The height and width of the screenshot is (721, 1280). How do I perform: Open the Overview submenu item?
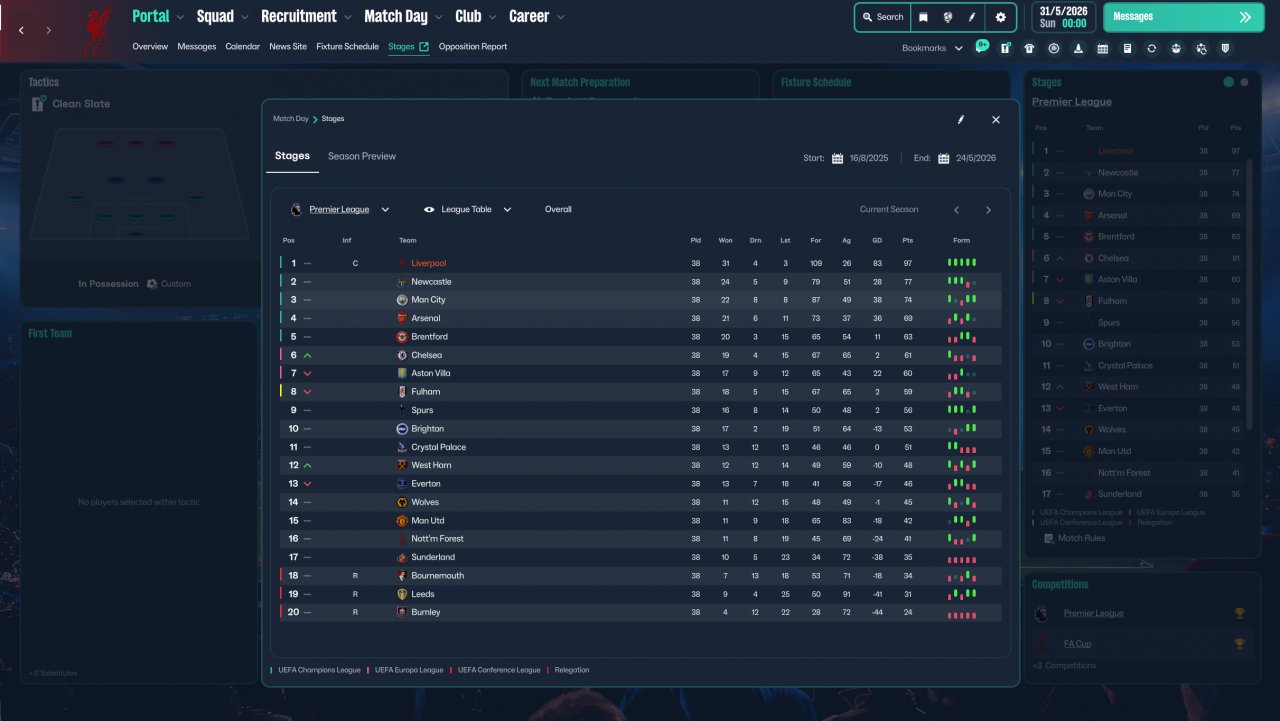tap(150, 46)
